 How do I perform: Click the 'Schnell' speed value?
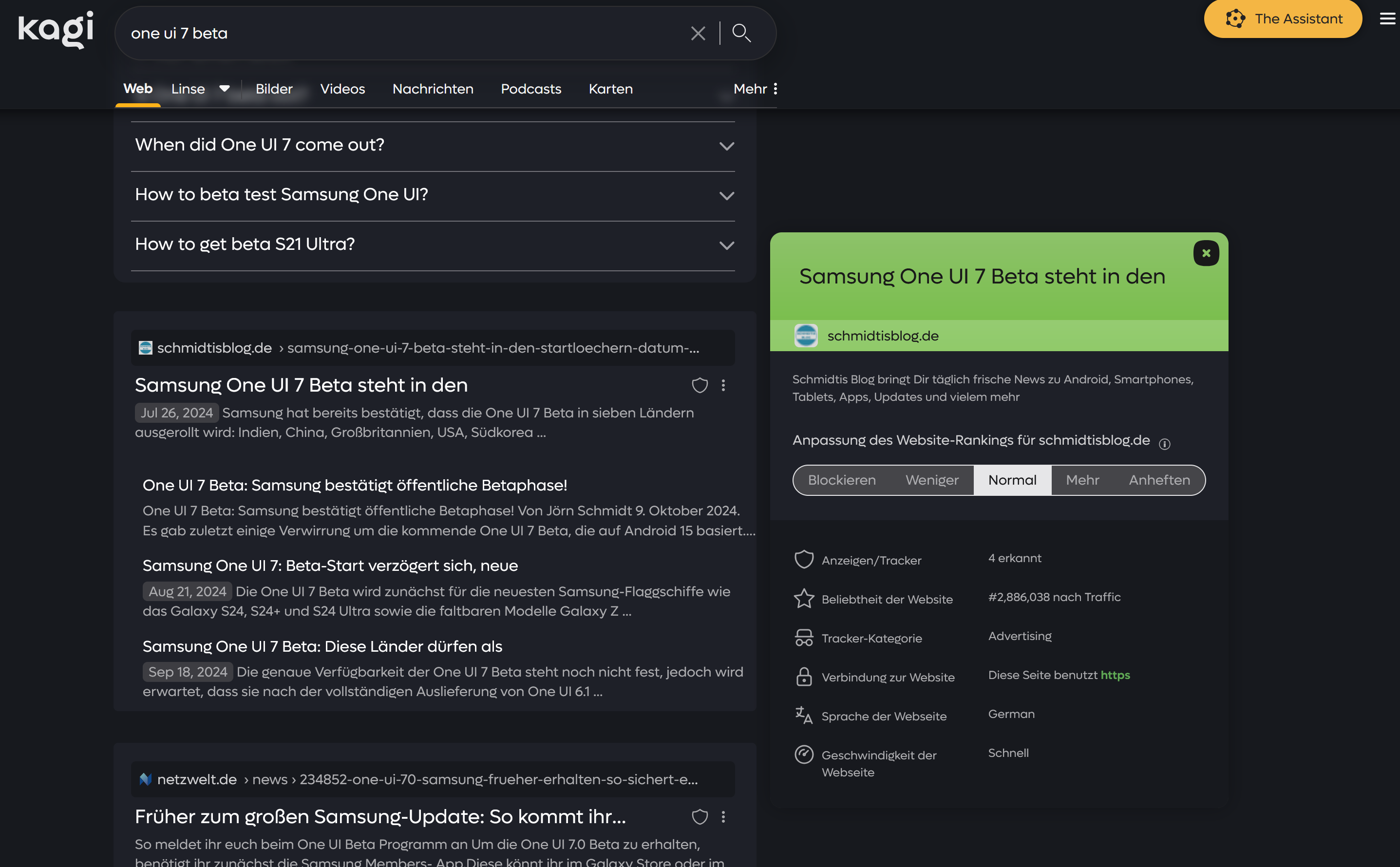(x=1008, y=753)
